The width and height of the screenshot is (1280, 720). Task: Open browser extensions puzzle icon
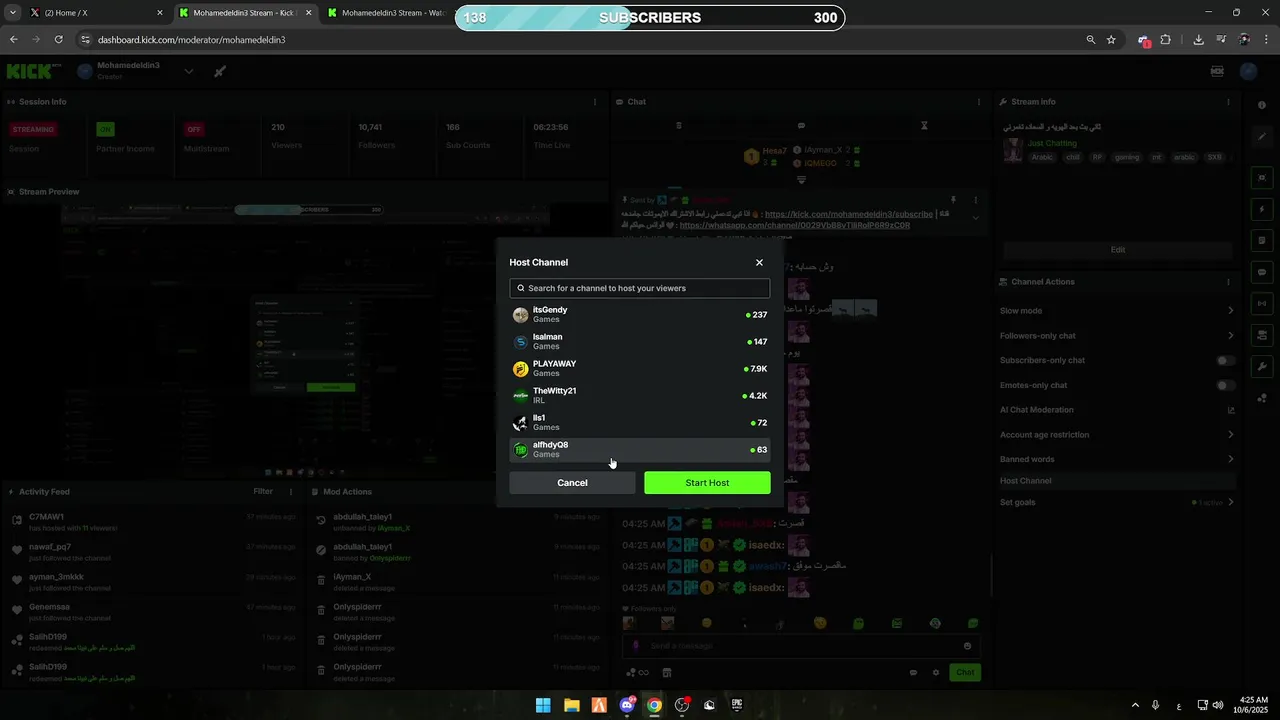point(1165,39)
